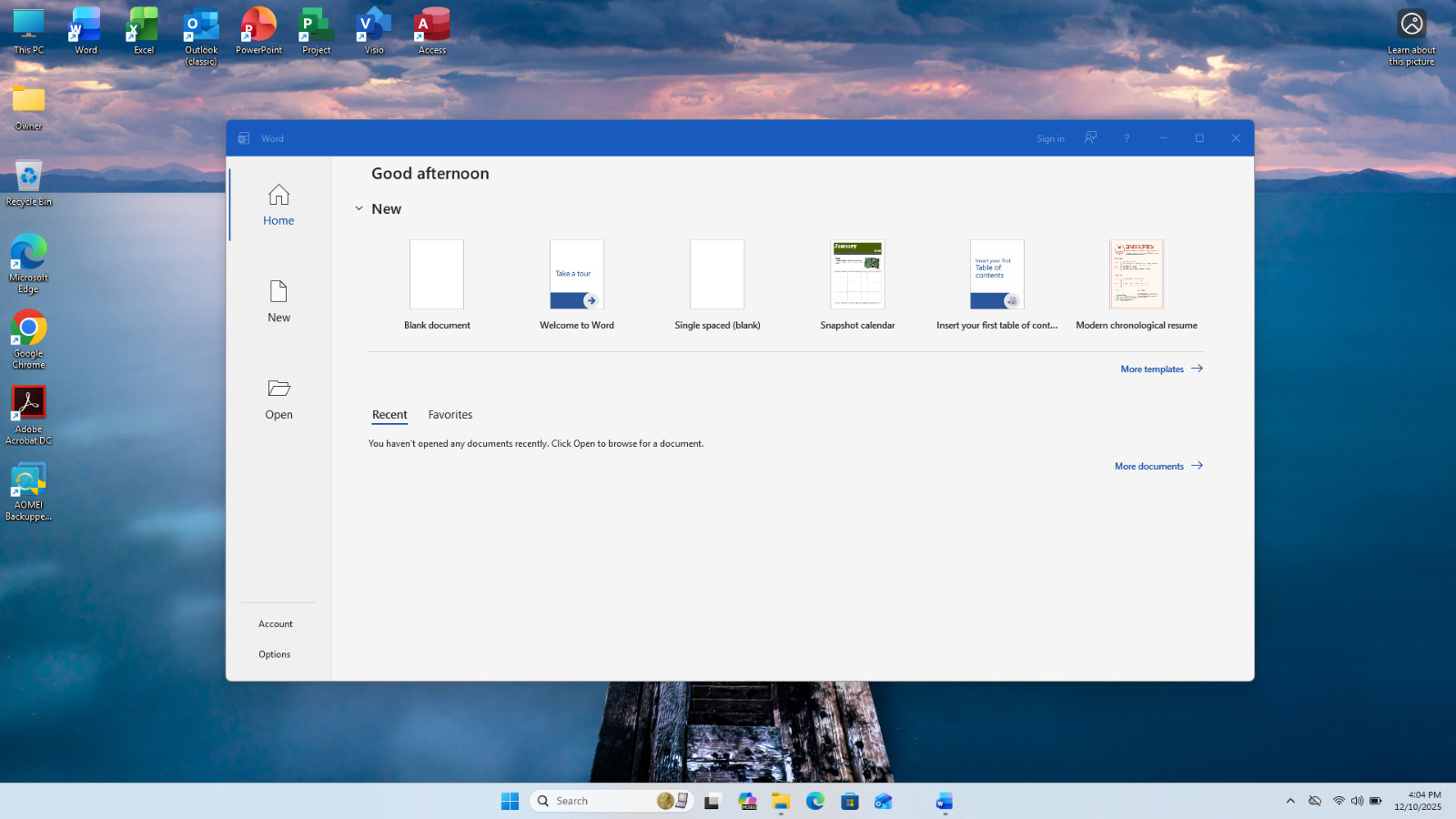Select the Project desktop shortcut
This screenshot has height=819, width=1456.
click(x=317, y=32)
